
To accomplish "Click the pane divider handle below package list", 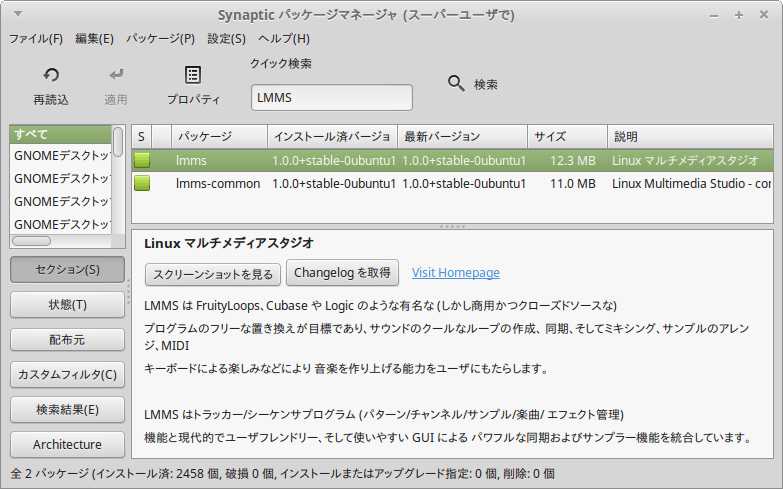I will tap(452, 226).
